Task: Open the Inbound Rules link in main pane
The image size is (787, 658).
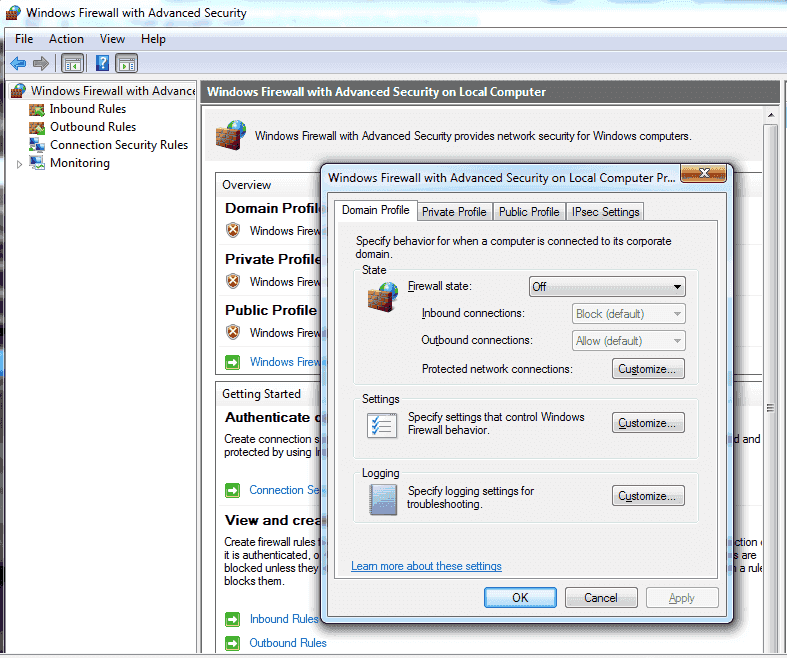Action: pyautogui.click(x=284, y=619)
